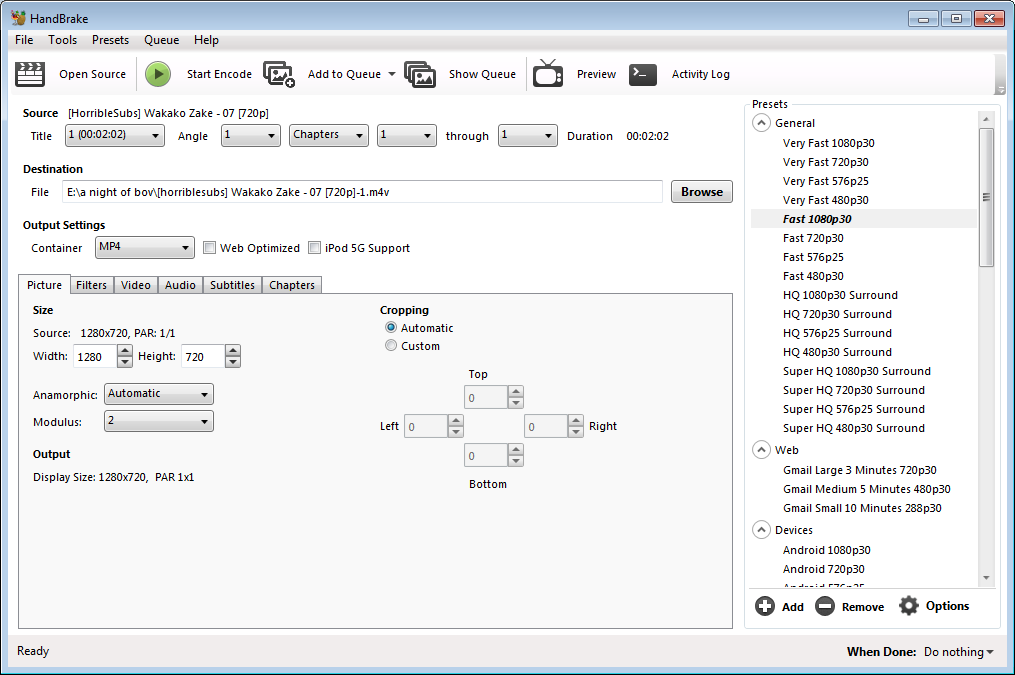Collapse the General presets group

pos(762,123)
